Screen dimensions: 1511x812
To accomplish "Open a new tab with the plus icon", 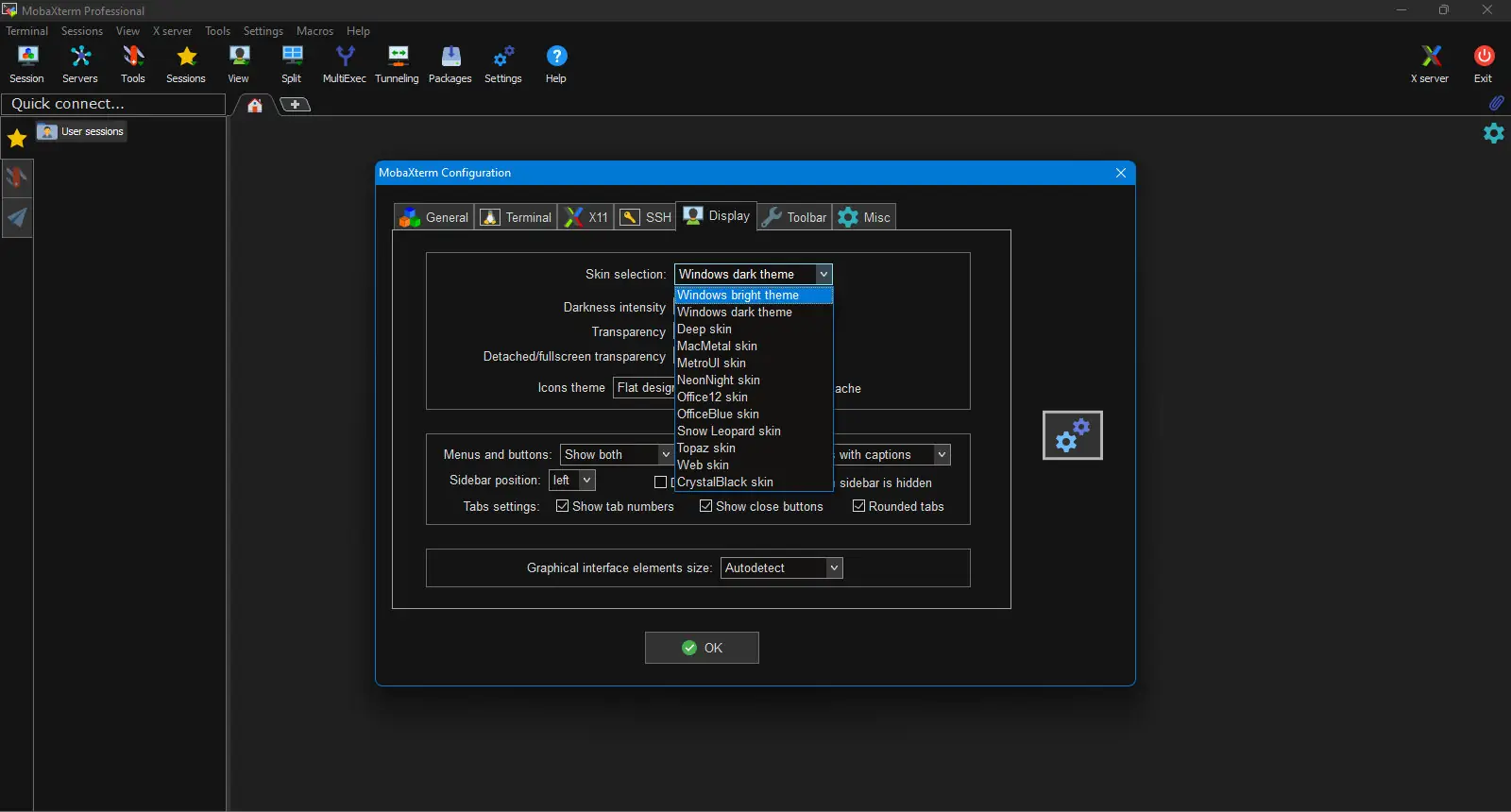I will click(295, 104).
